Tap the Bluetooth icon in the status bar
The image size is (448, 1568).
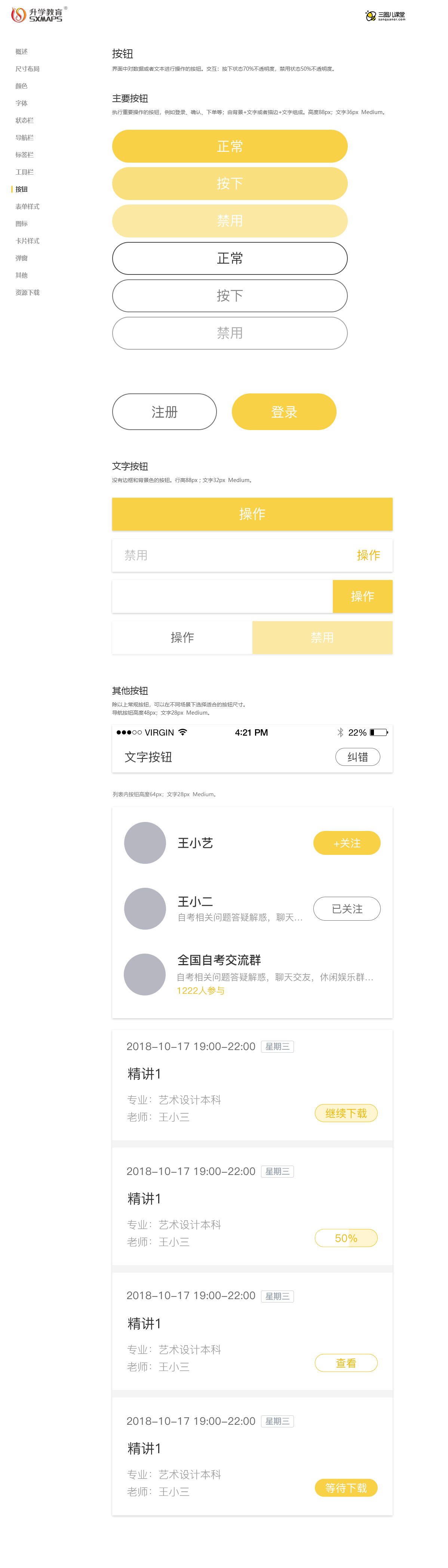coord(340,732)
